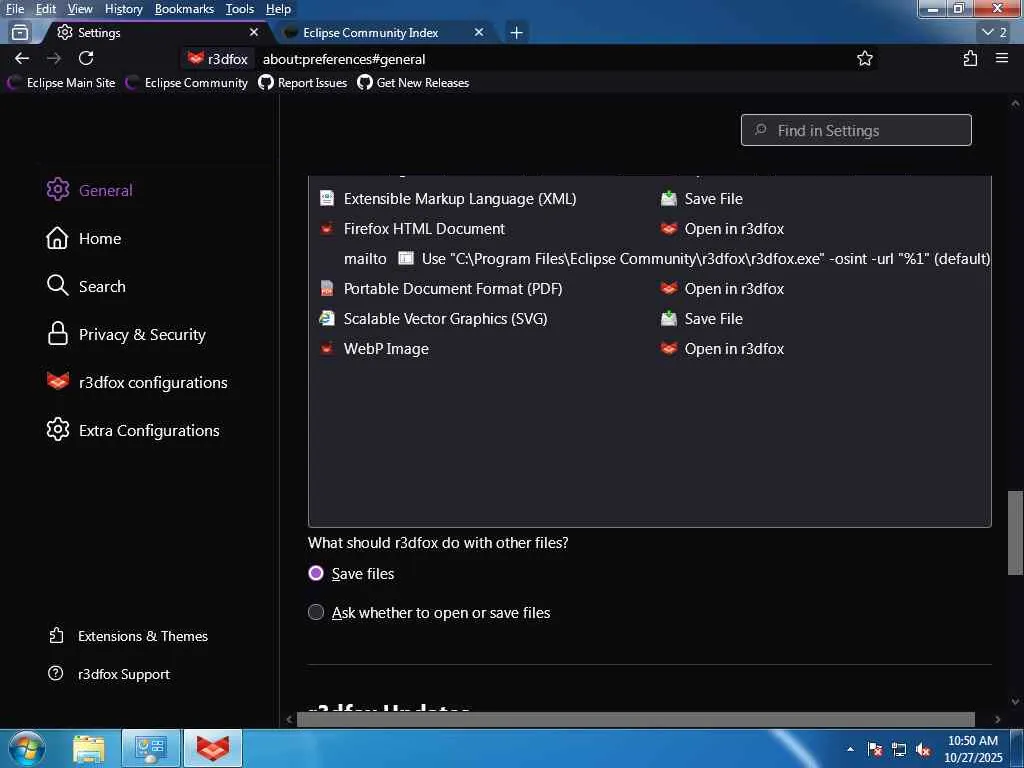Click the Firefox HTML Document type icon

(x=327, y=229)
